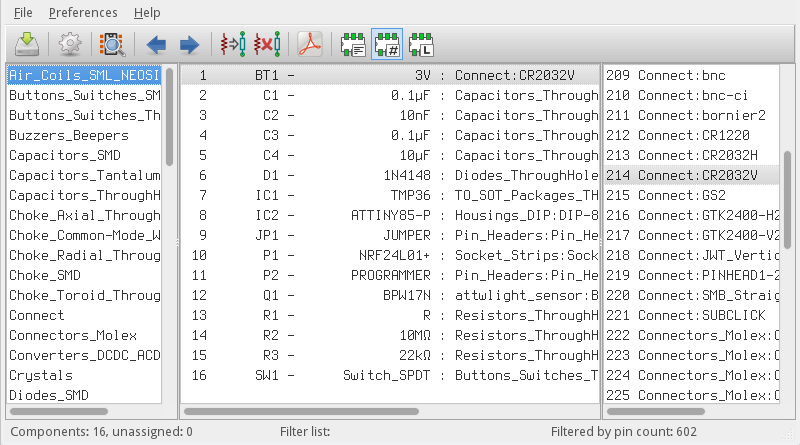Select component row D1 1N4148

coord(390,176)
